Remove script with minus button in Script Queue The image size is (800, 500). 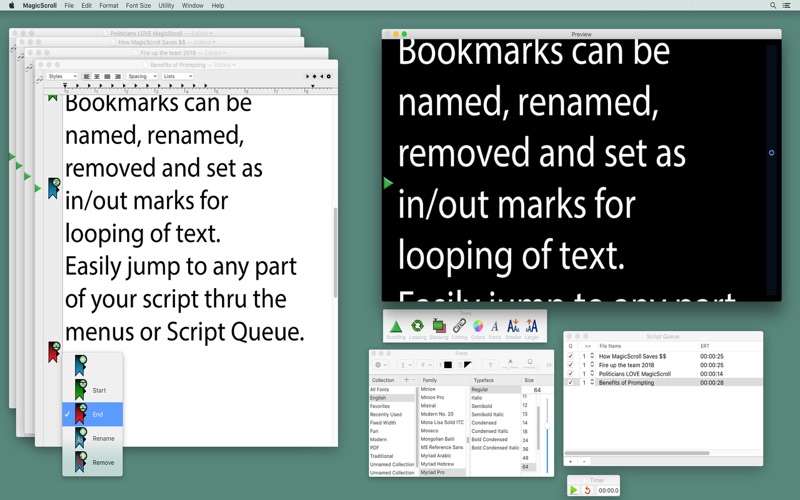pyautogui.click(x=584, y=461)
